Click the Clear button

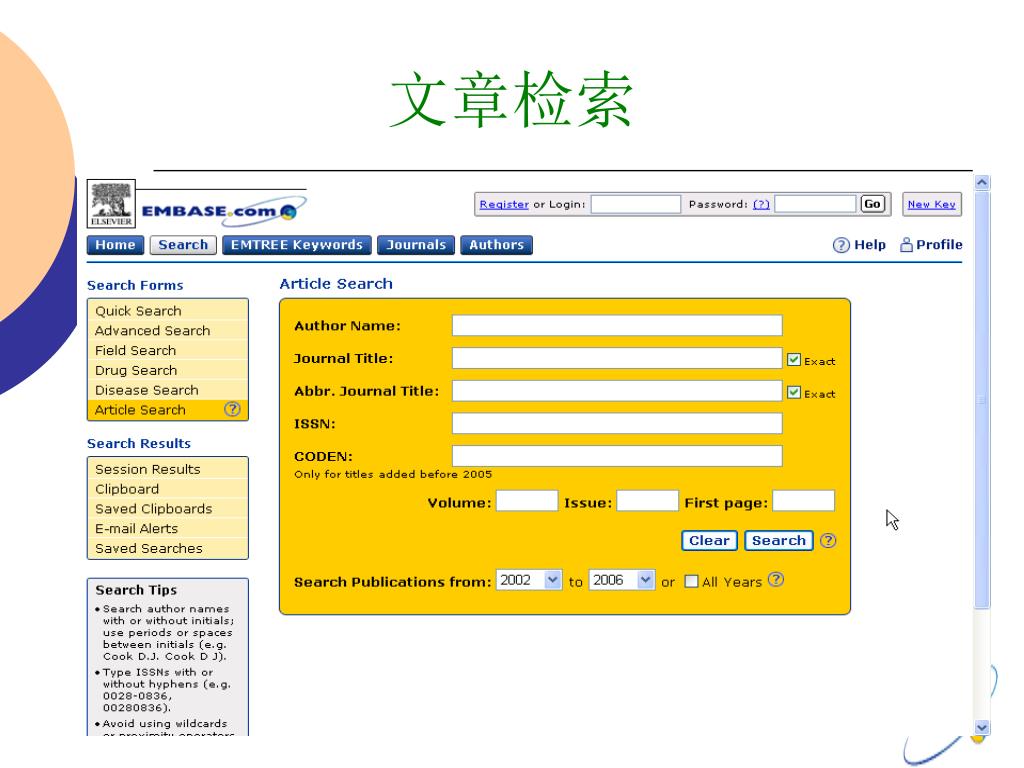(x=709, y=541)
